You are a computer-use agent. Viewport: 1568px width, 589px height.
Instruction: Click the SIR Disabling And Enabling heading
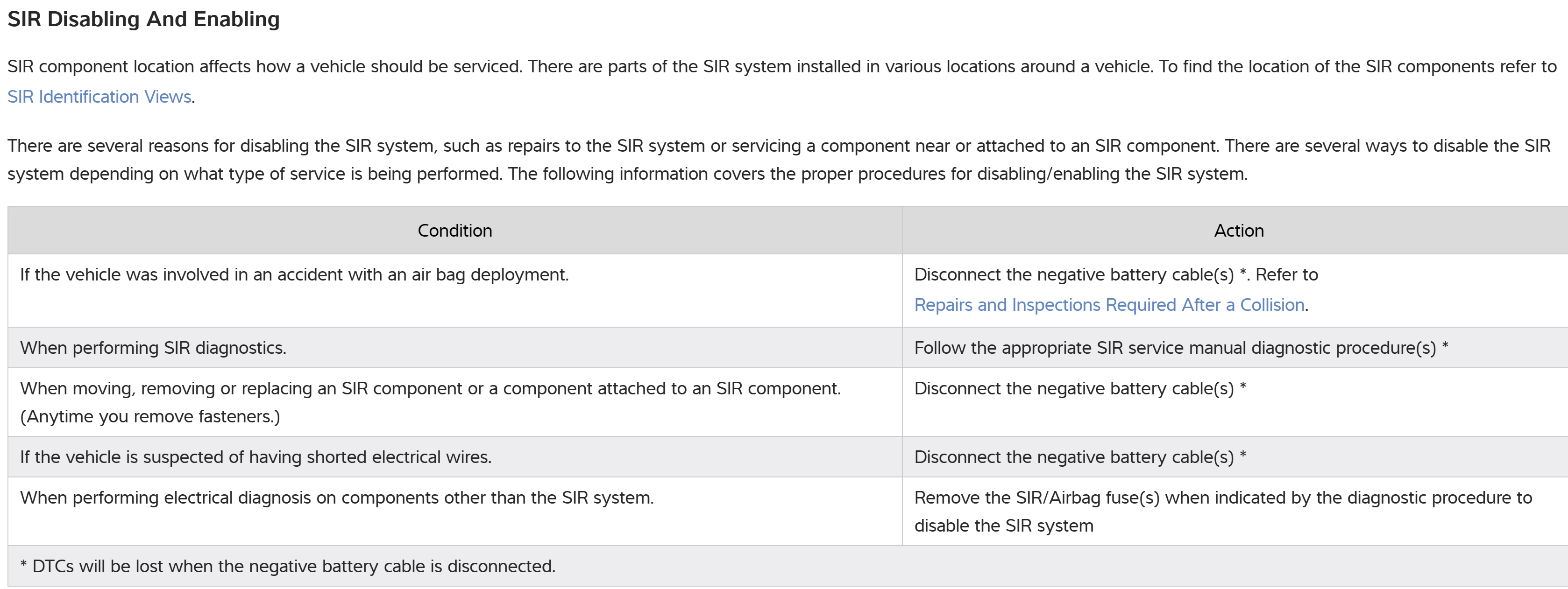tap(143, 20)
